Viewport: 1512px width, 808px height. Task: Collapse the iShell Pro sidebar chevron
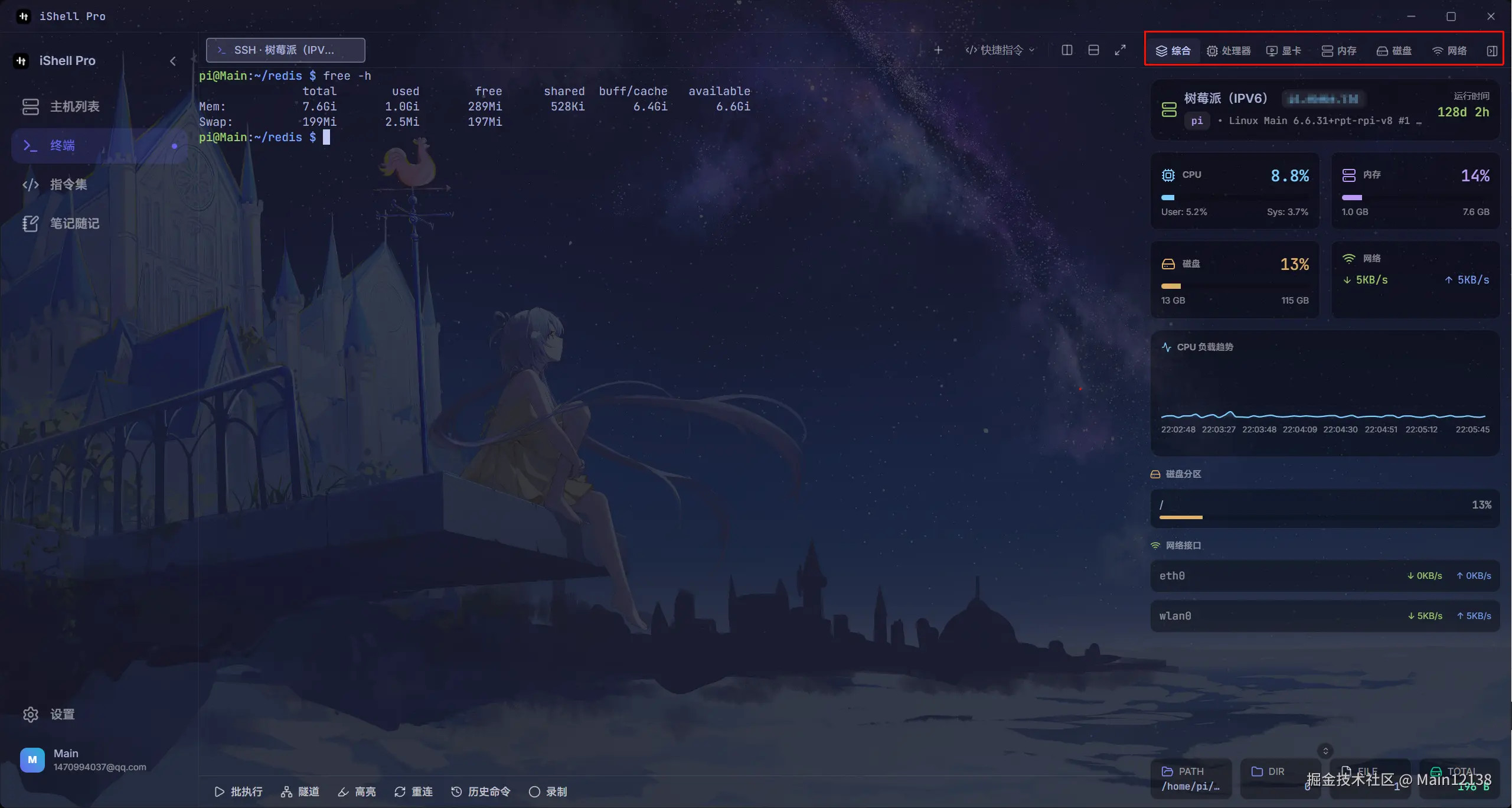pyautogui.click(x=173, y=61)
